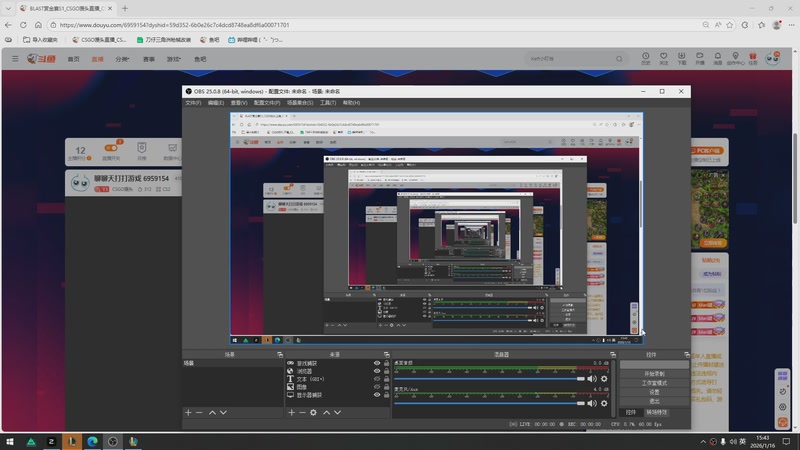Open settings gear for 桌面音频 mixer channel

coord(604,379)
